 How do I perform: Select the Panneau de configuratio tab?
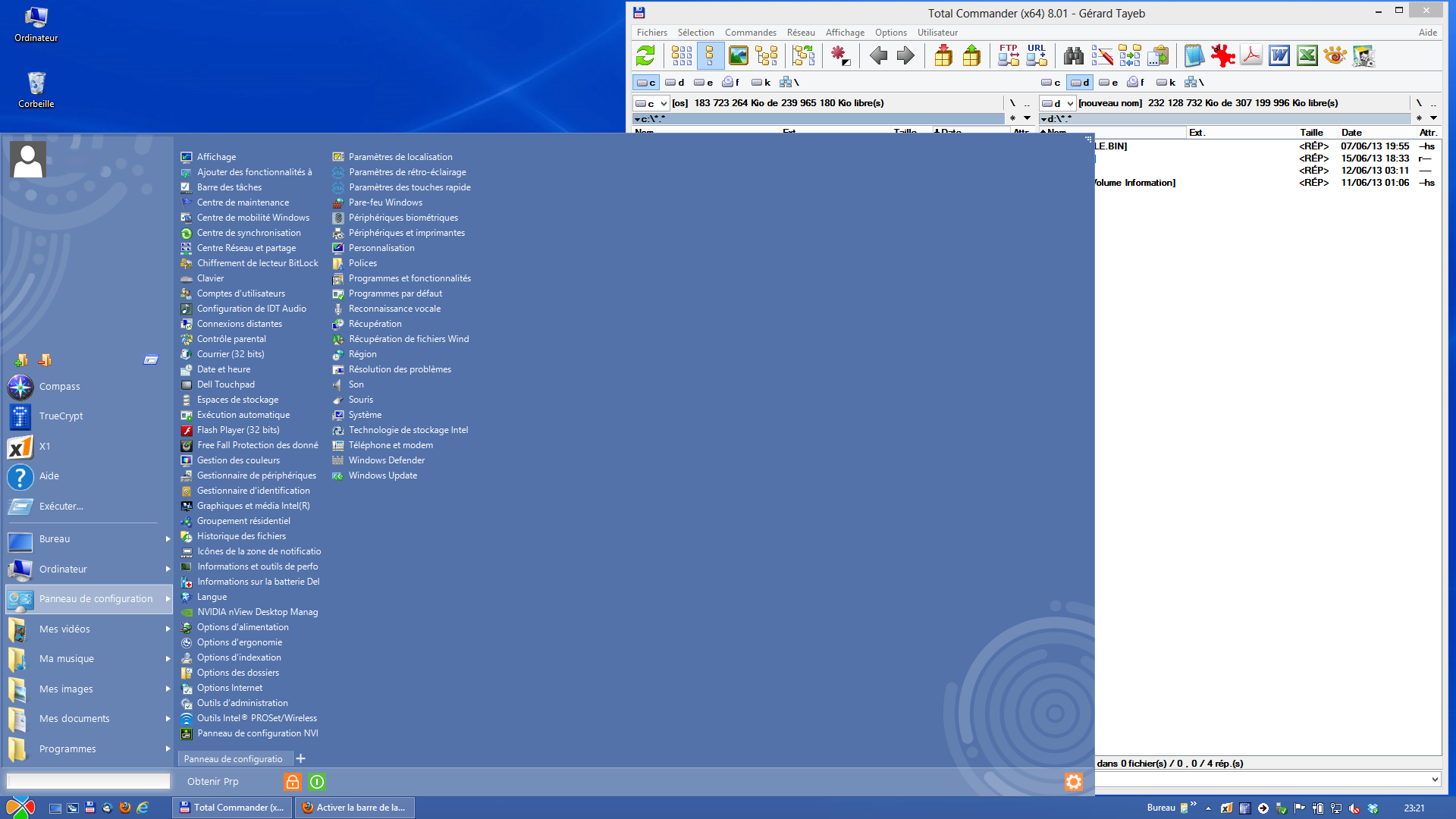point(234,759)
